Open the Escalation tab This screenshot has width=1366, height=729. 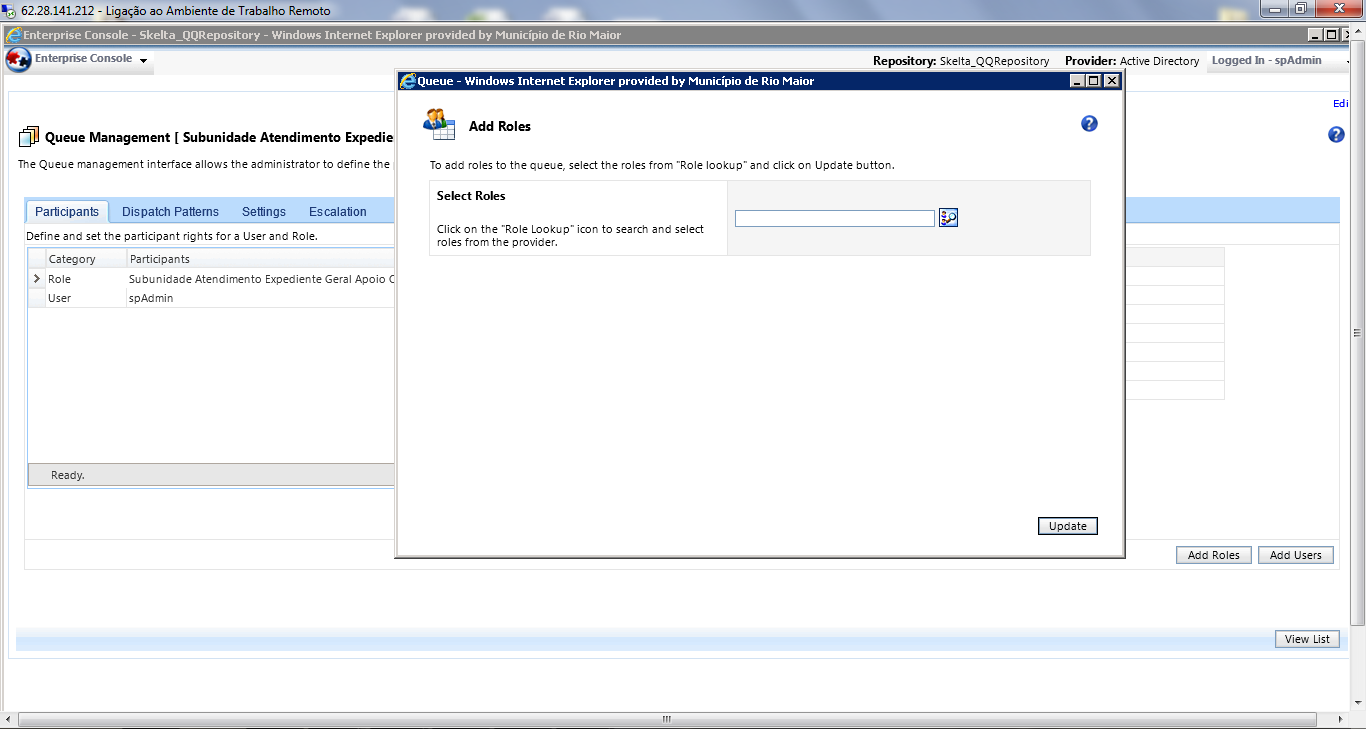tap(338, 212)
